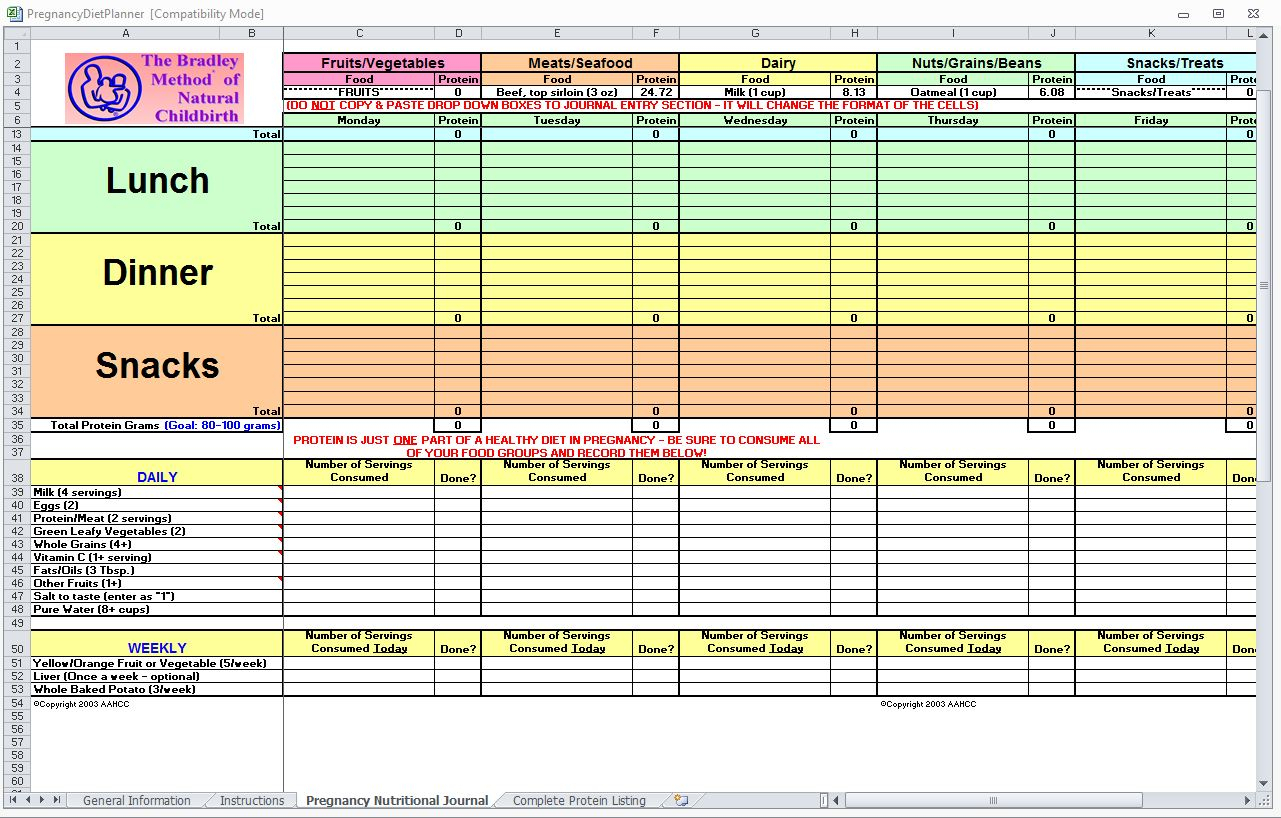The height and width of the screenshot is (818, 1281).
Task: Open the FRUITS food dropdown cell
Action: [x=359, y=92]
